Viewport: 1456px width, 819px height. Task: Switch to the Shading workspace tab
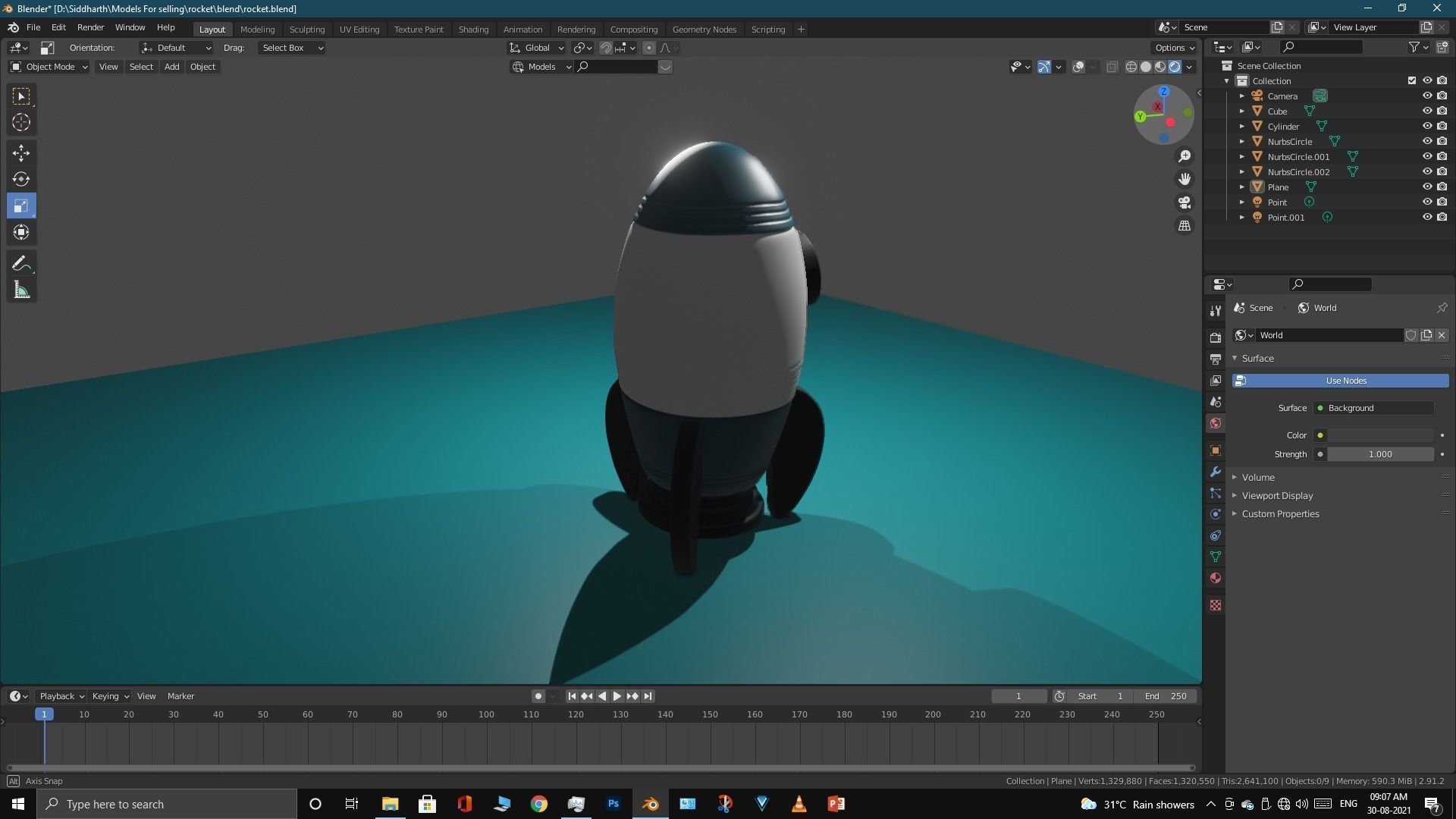click(472, 29)
